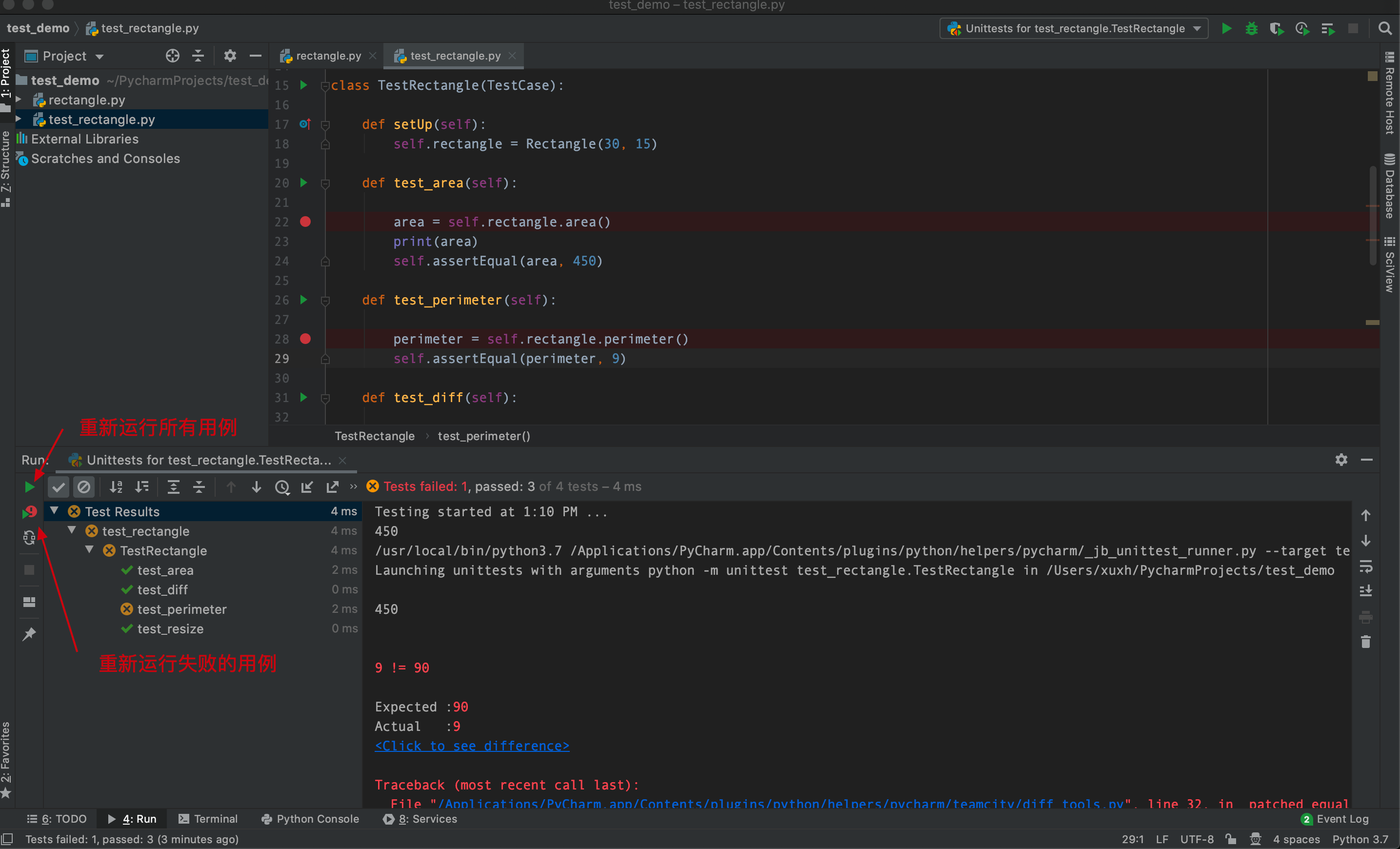Click the setUp override gutter marker
This screenshot has width=1400, height=849.
(x=304, y=124)
